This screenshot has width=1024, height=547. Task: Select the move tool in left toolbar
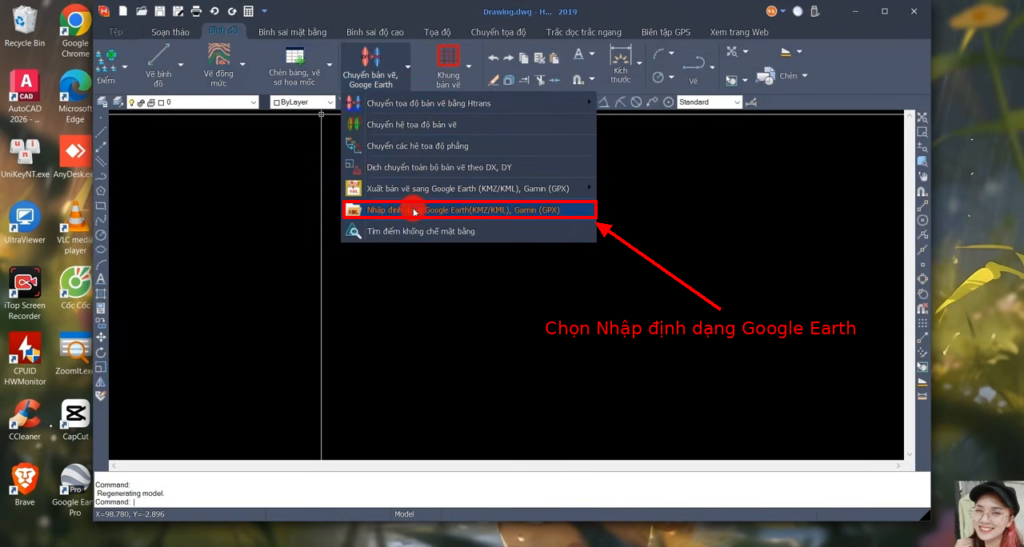(x=101, y=337)
